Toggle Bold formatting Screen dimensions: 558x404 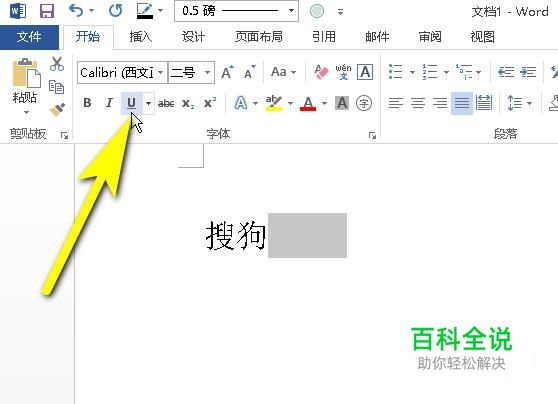87,103
